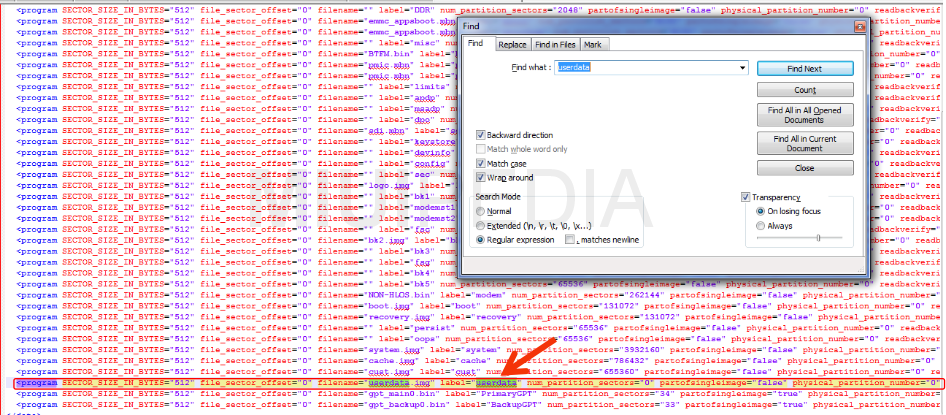Click label="misc" in the XML
946x415 pixels.
410,43
